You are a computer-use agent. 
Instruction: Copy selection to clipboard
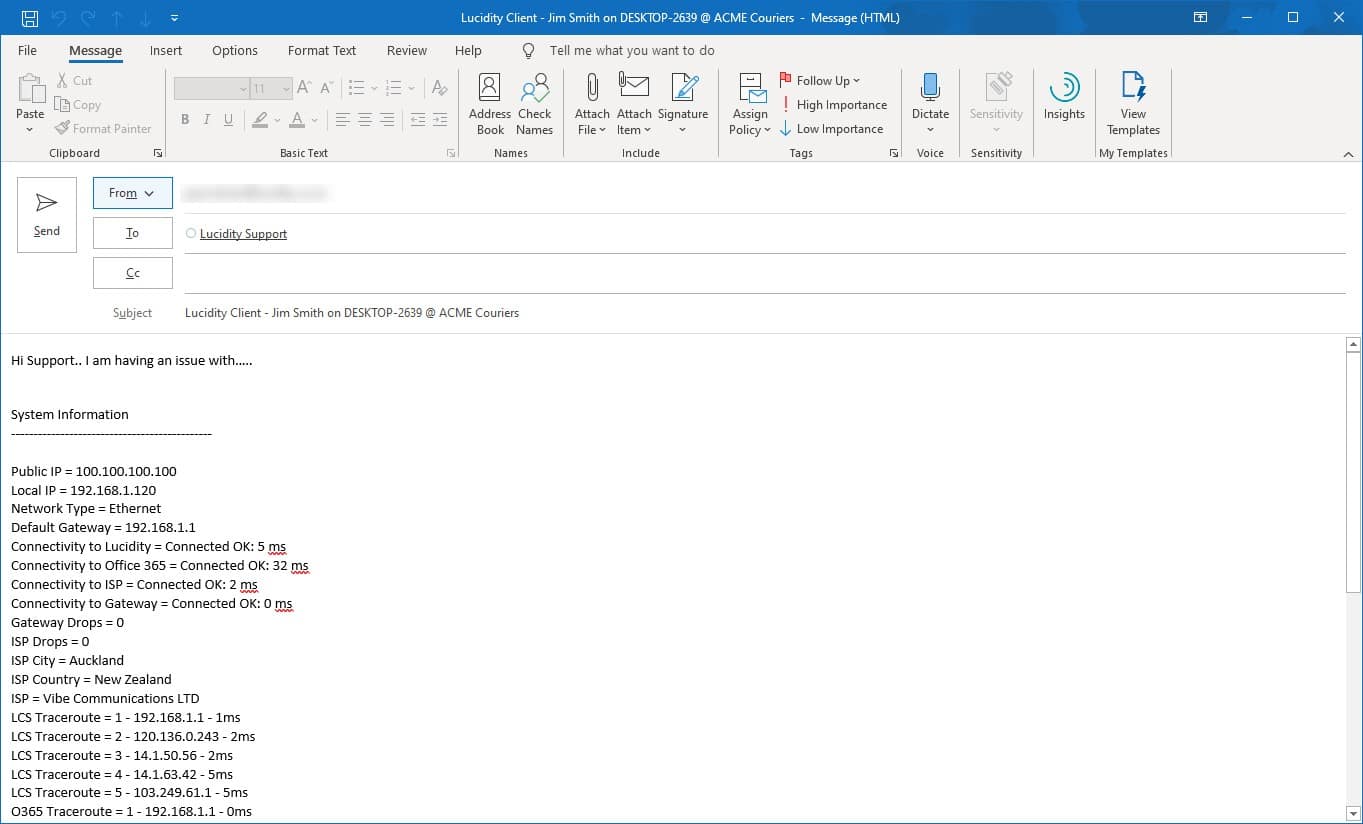click(x=78, y=105)
